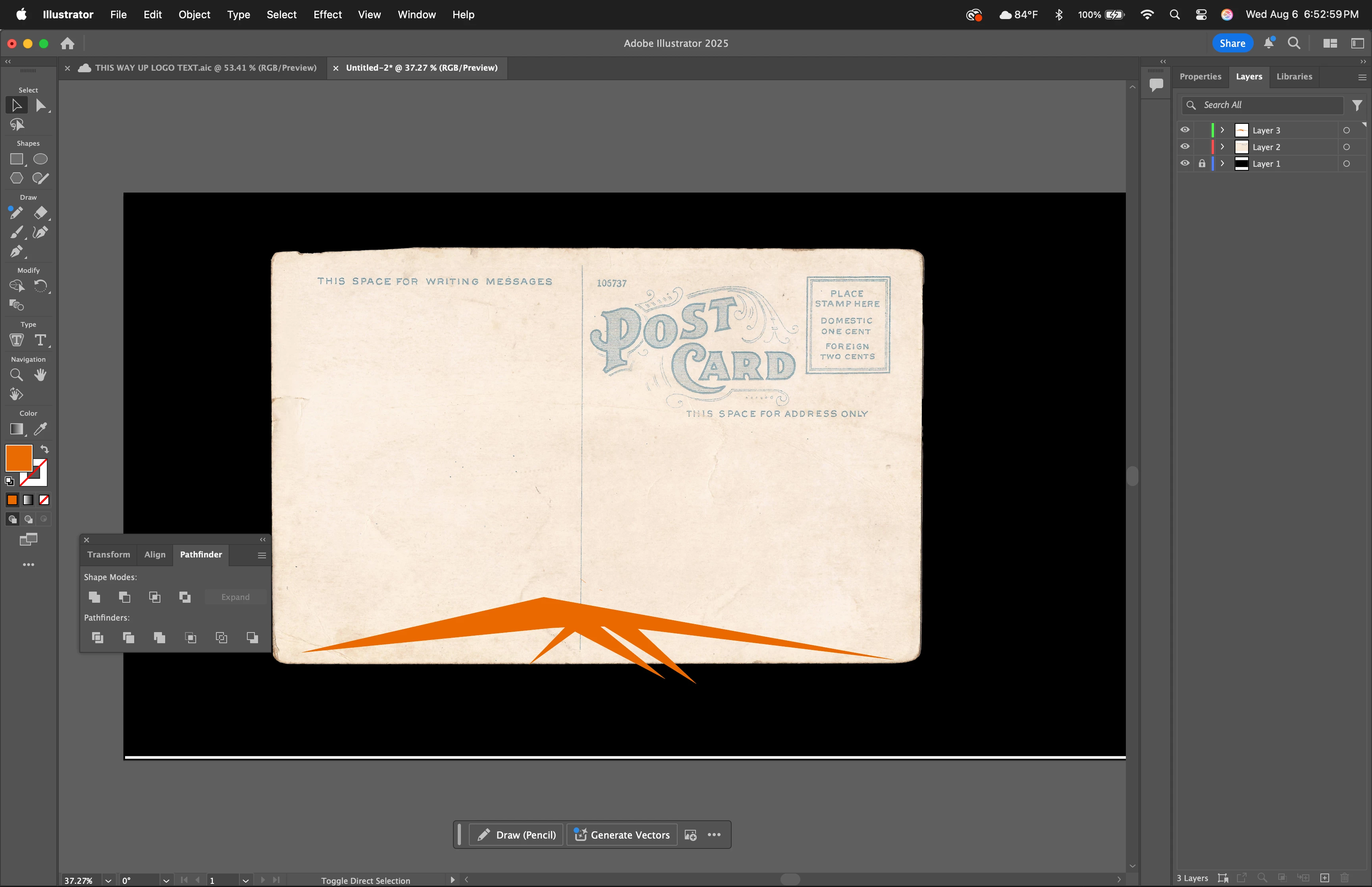Select the Zoom tool

point(16,375)
